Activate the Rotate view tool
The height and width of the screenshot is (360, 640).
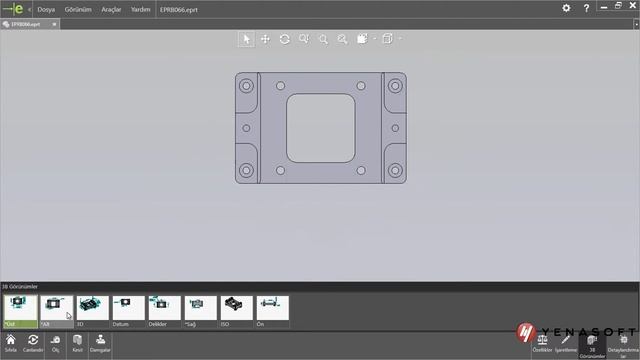tap(284, 39)
